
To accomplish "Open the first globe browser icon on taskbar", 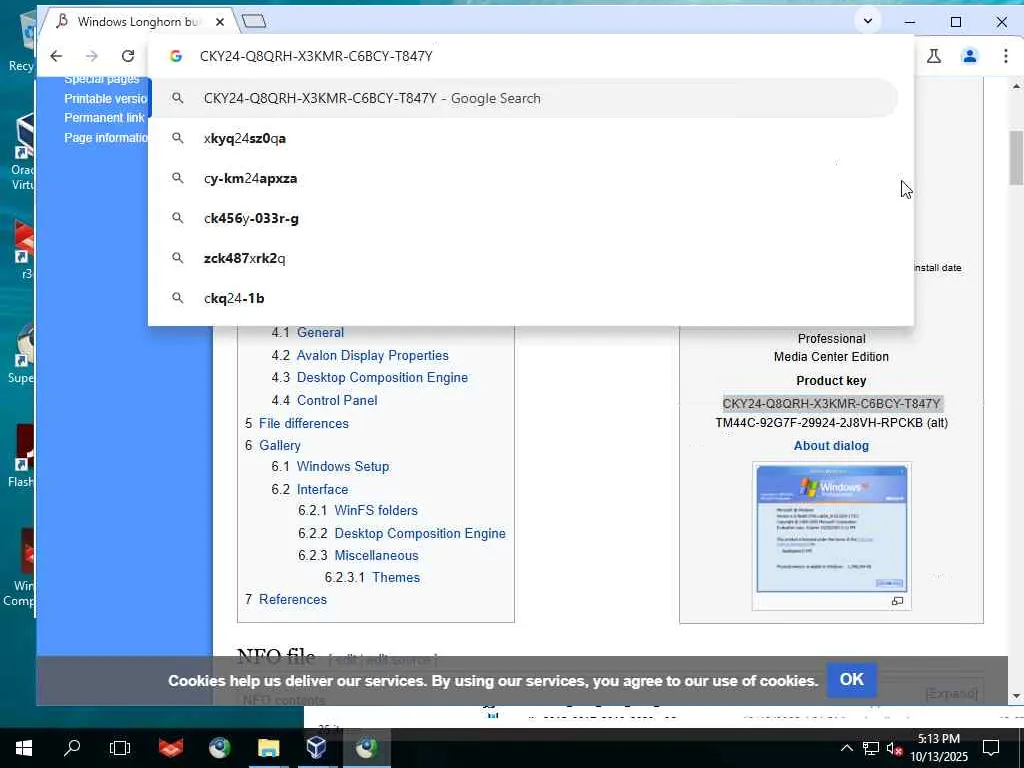I will coord(219,748).
